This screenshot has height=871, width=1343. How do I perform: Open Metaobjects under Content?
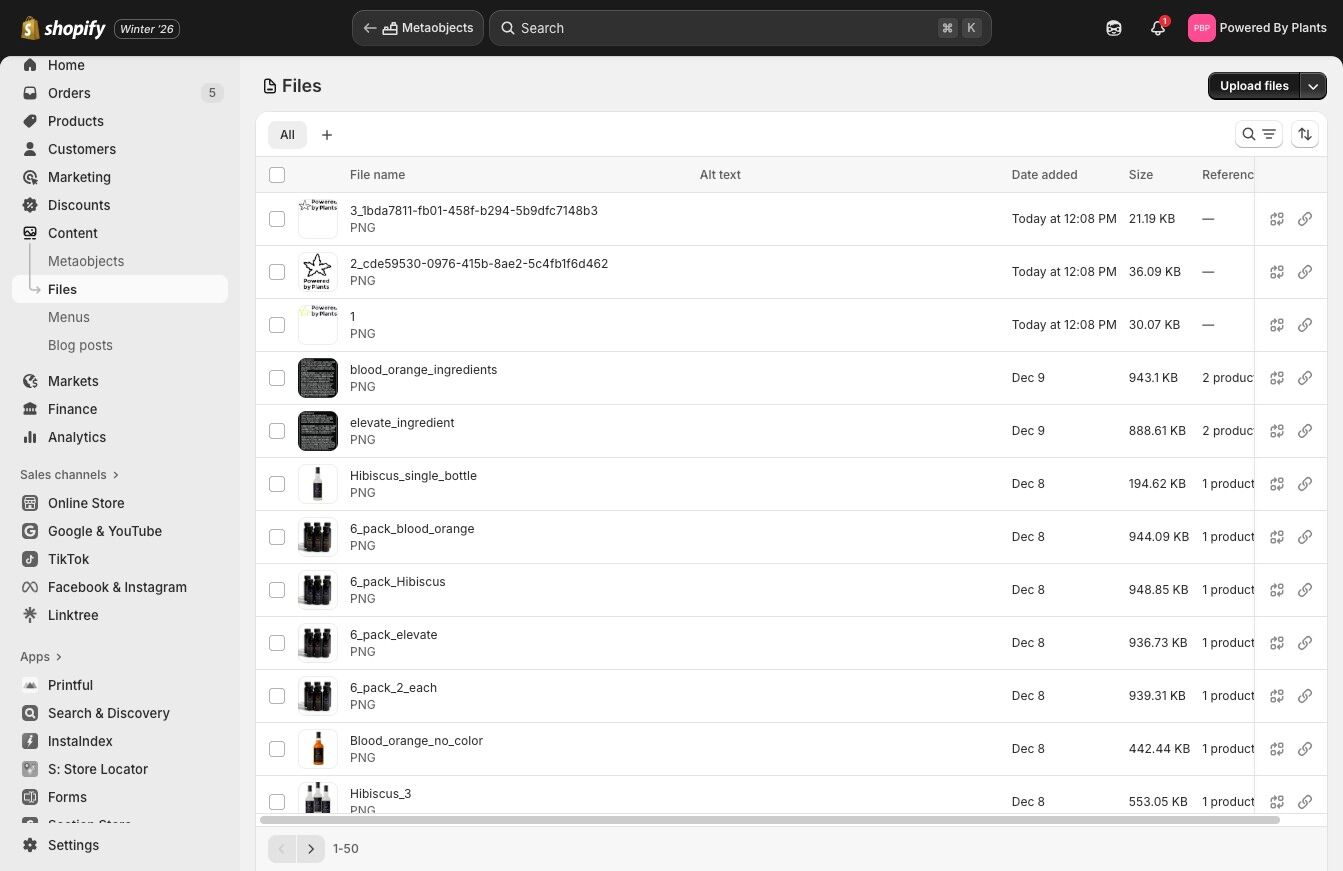point(86,261)
